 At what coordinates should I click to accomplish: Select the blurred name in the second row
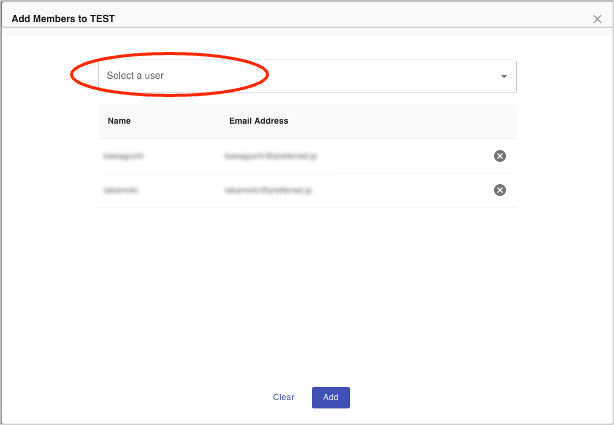(x=122, y=190)
